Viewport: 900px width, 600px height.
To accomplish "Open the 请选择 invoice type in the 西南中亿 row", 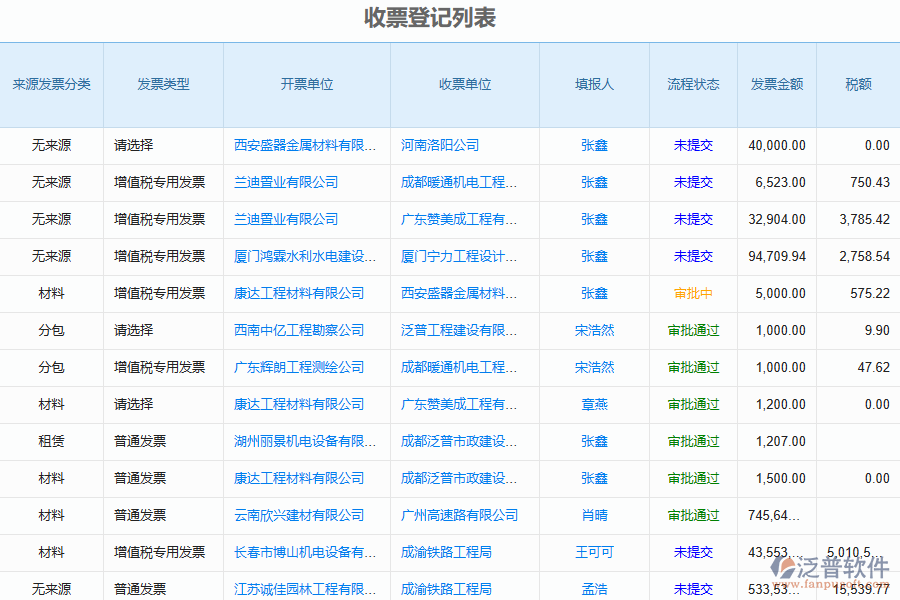I will click(134, 330).
